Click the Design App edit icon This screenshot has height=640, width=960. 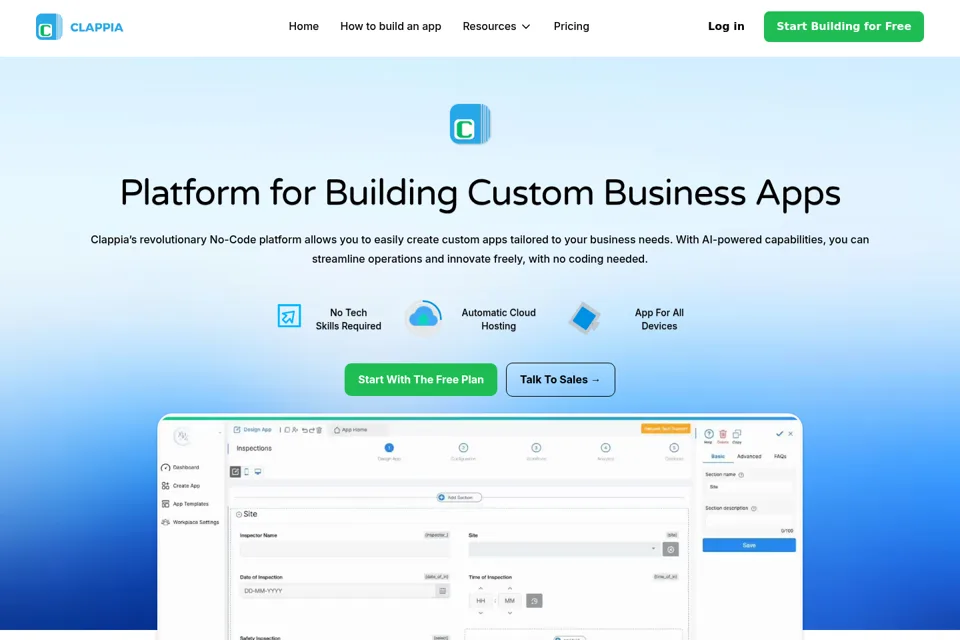pos(237,430)
